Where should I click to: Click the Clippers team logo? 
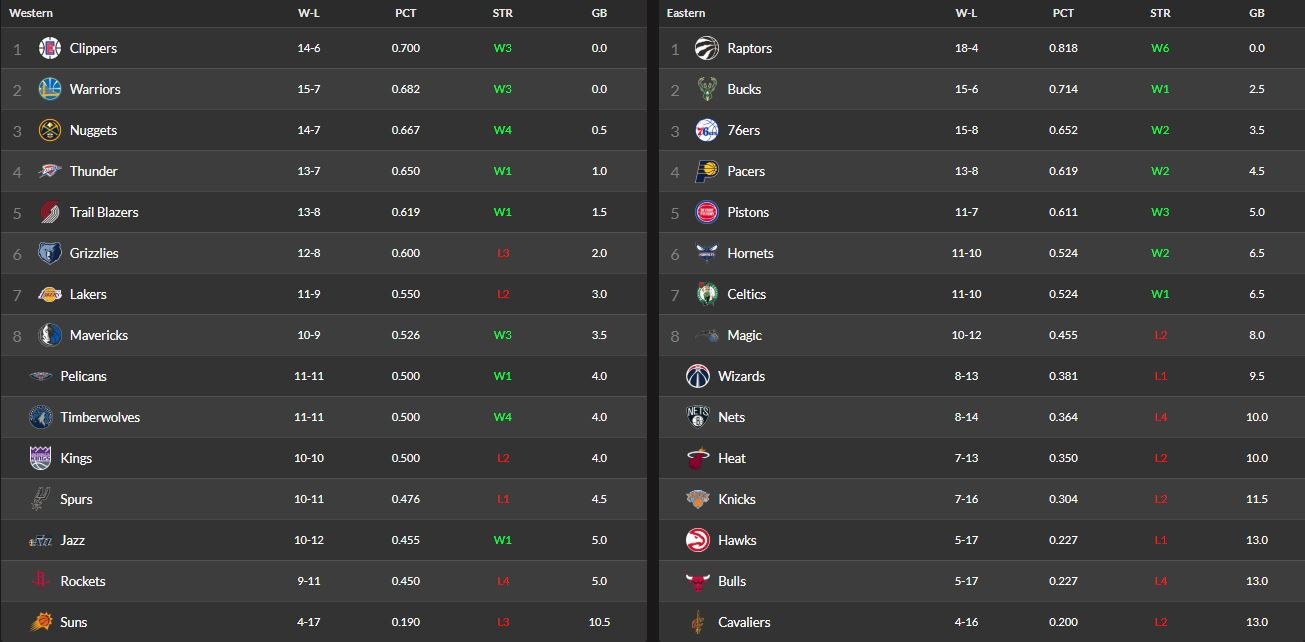click(50, 48)
